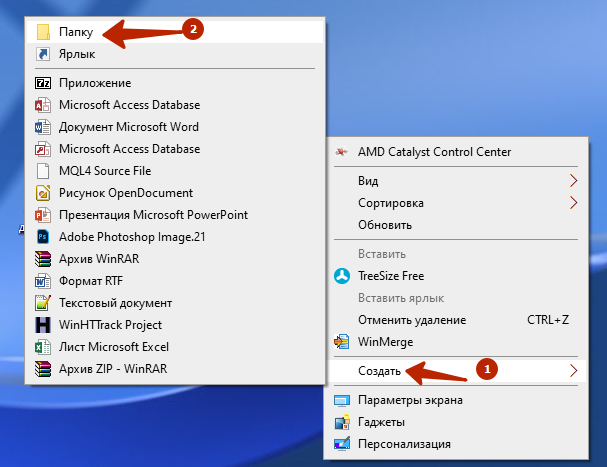The height and width of the screenshot is (467, 607).
Task: Open AMD Catalyst Control Center
Action: pyautogui.click(x=456, y=152)
